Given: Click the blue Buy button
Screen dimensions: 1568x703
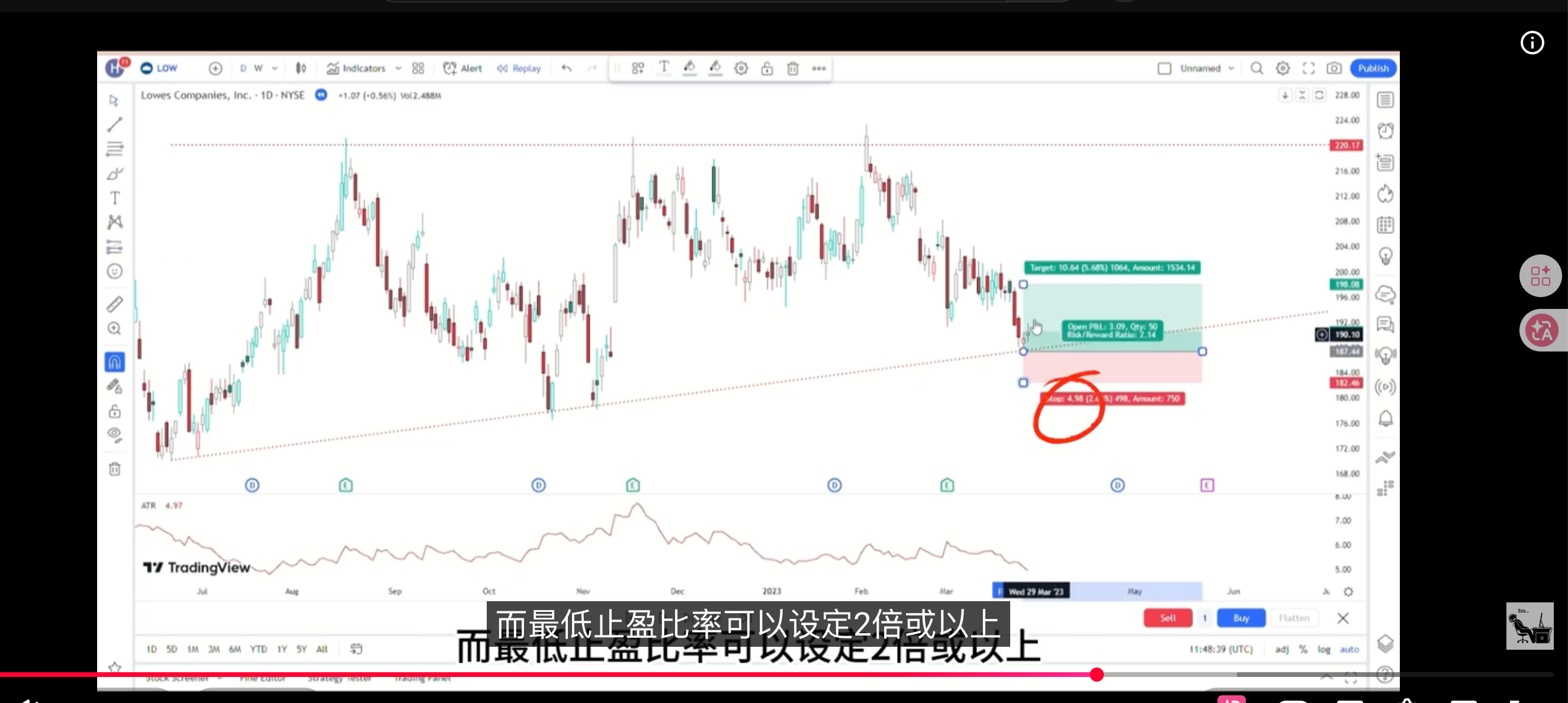Looking at the screenshot, I should [1241, 618].
